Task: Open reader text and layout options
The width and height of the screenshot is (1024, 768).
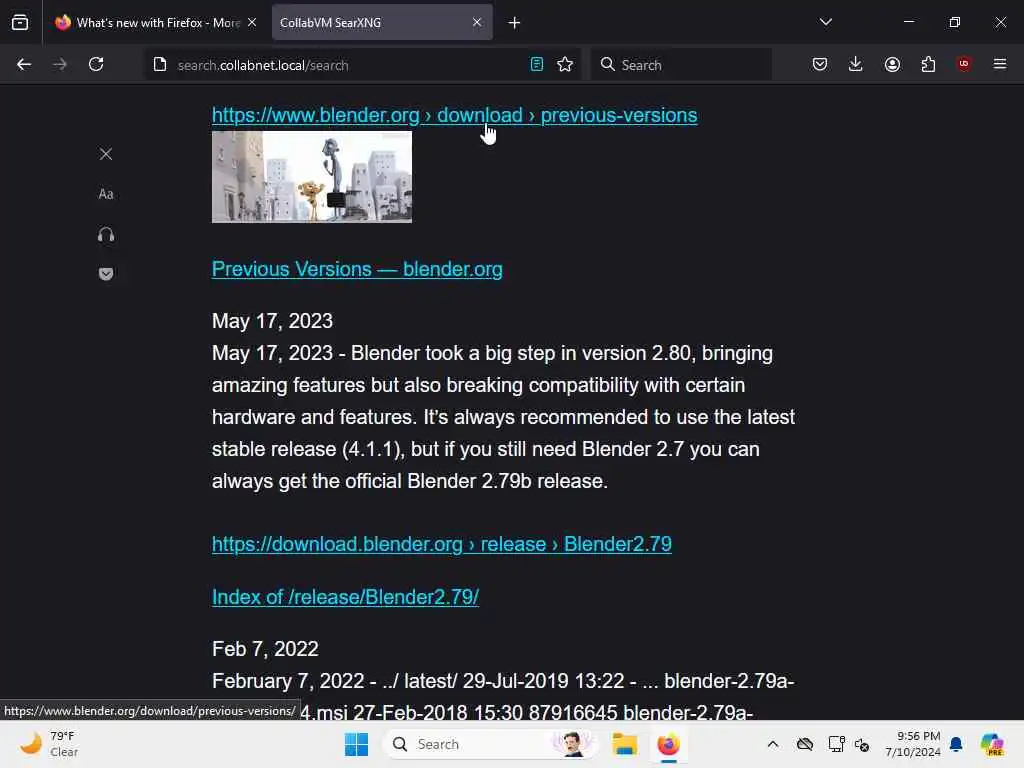Action: click(x=106, y=194)
